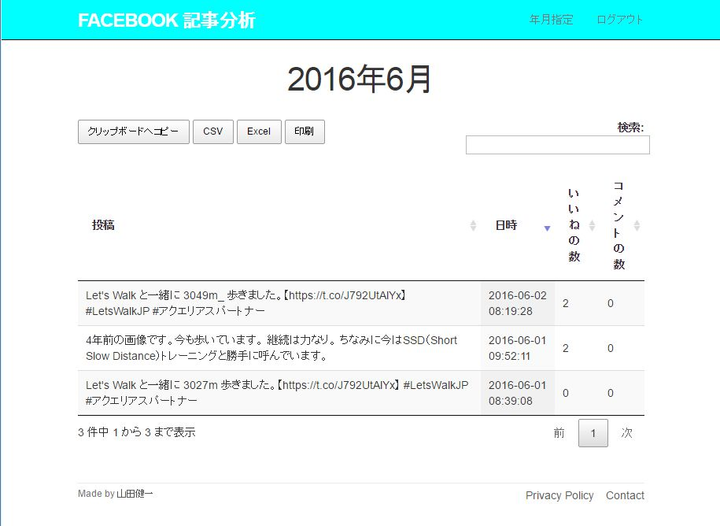The width and height of the screenshot is (720, 526).
Task: Open the 年月指定 menu item
Action: pyautogui.click(x=551, y=20)
